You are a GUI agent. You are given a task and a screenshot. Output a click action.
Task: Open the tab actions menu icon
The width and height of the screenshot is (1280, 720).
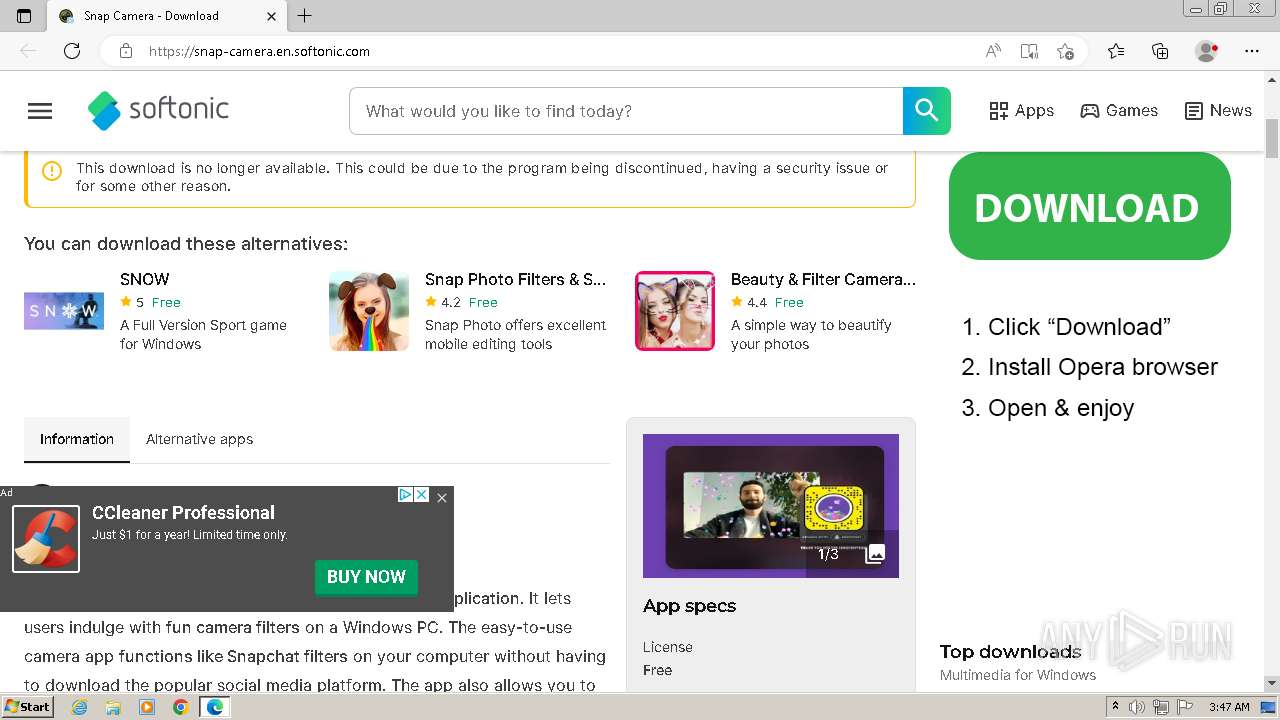pos(24,16)
